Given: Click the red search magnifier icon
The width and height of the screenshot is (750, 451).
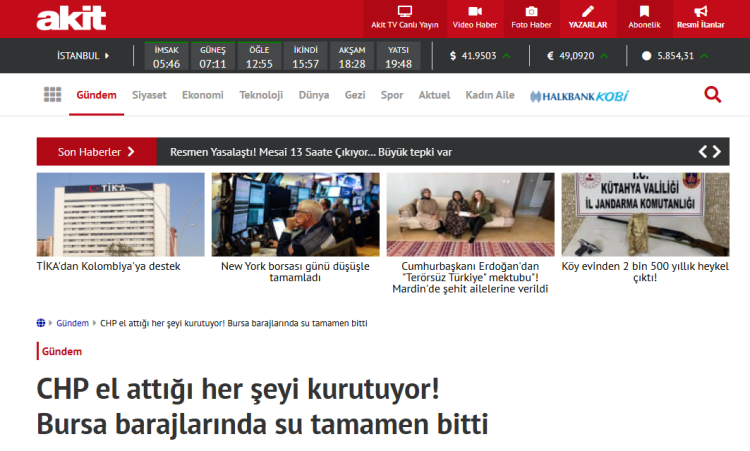Looking at the screenshot, I should click(712, 95).
